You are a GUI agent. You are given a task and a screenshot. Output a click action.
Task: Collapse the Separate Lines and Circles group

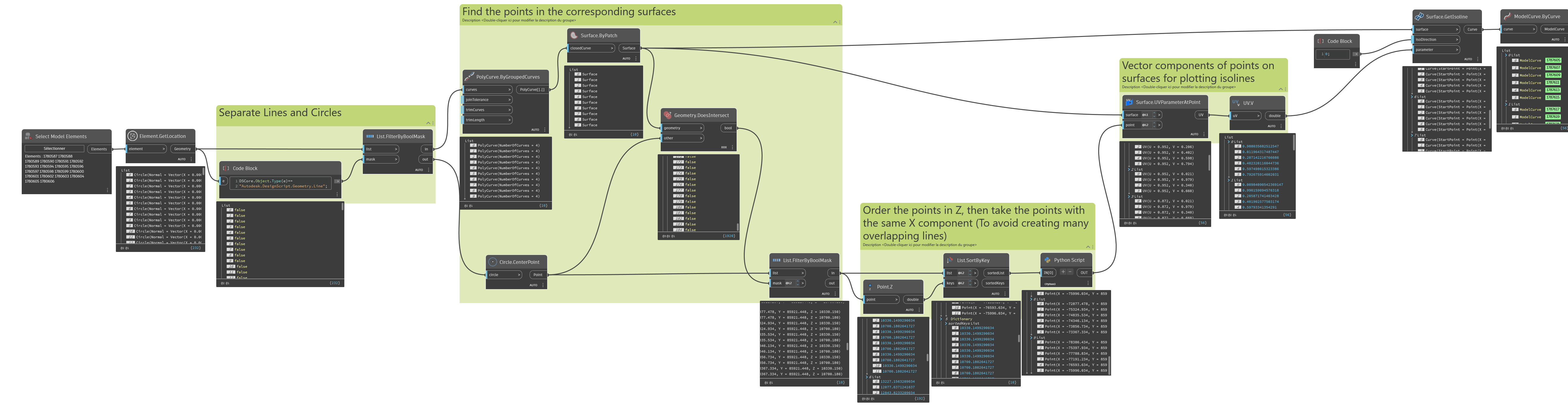[x=429, y=123]
